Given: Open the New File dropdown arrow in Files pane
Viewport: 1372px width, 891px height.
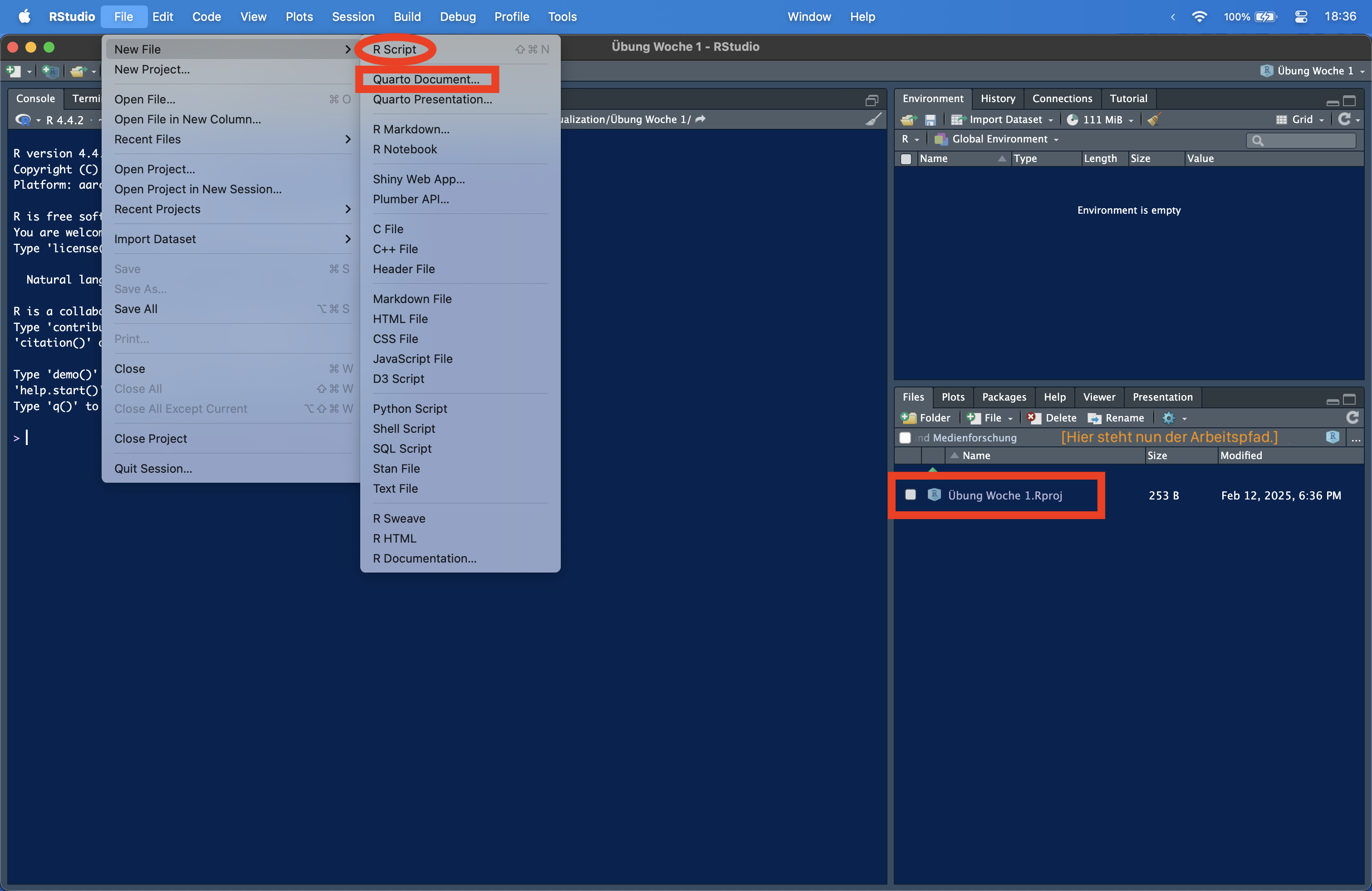Looking at the screenshot, I should click(x=1010, y=418).
